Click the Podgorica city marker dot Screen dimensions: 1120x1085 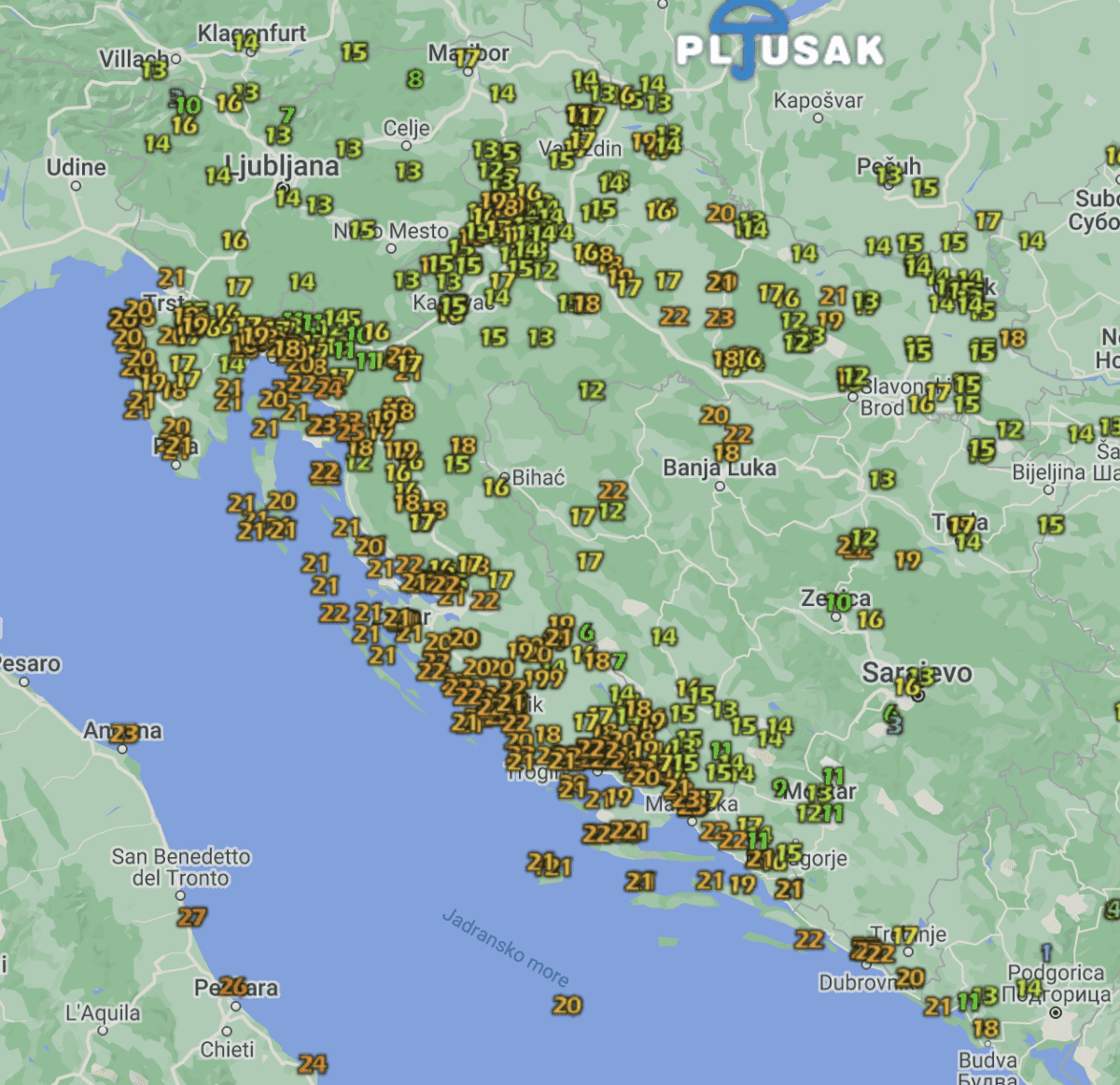pos(1056,1012)
